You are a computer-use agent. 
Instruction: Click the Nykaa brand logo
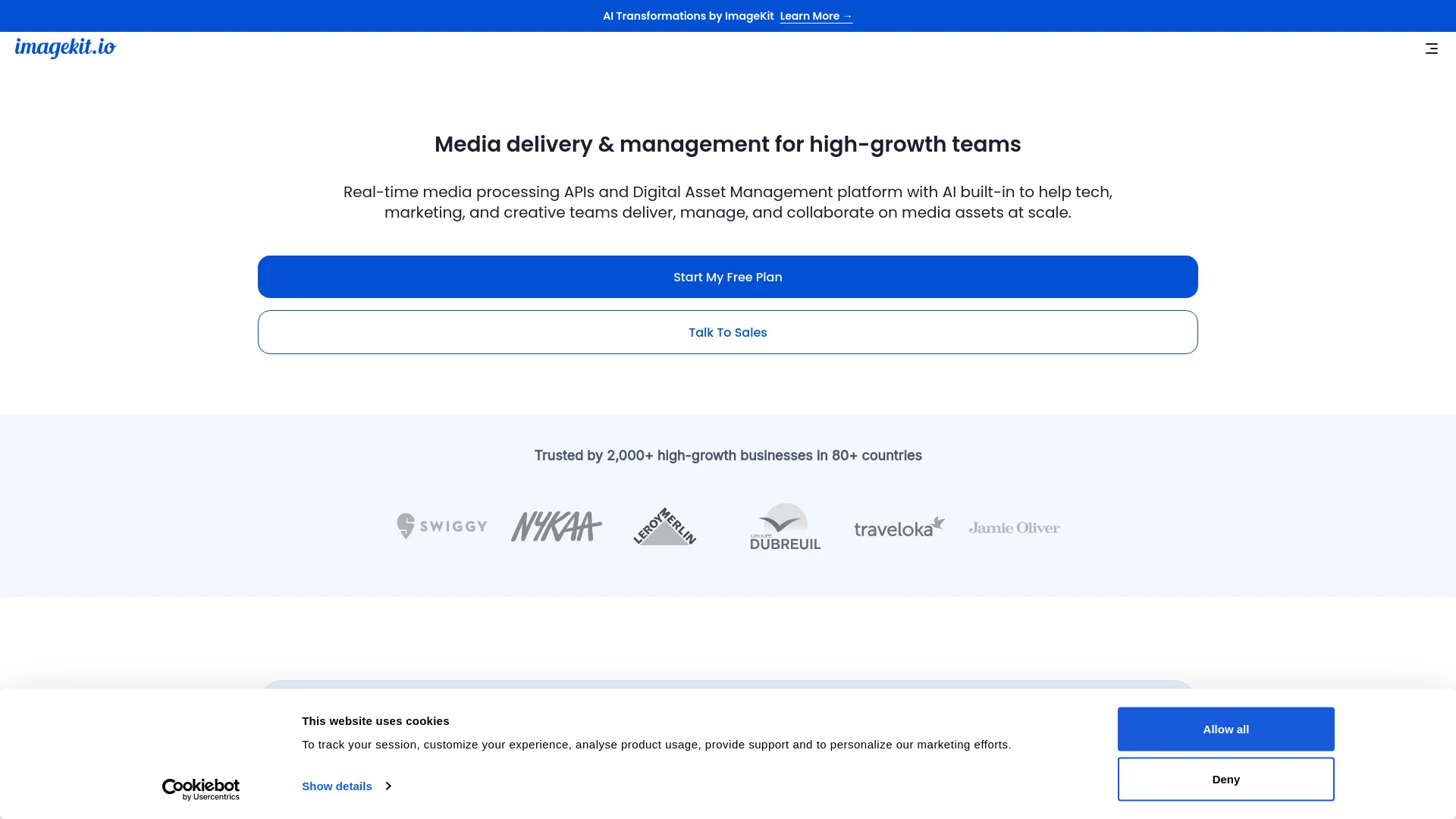pyautogui.click(x=556, y=526)
